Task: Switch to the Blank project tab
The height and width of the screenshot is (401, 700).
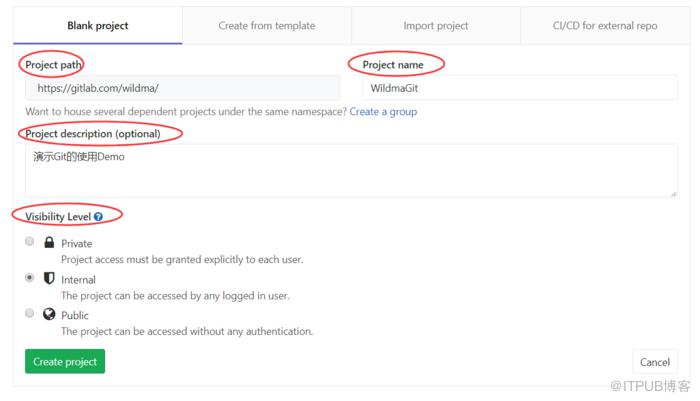Action: [98, 26]
